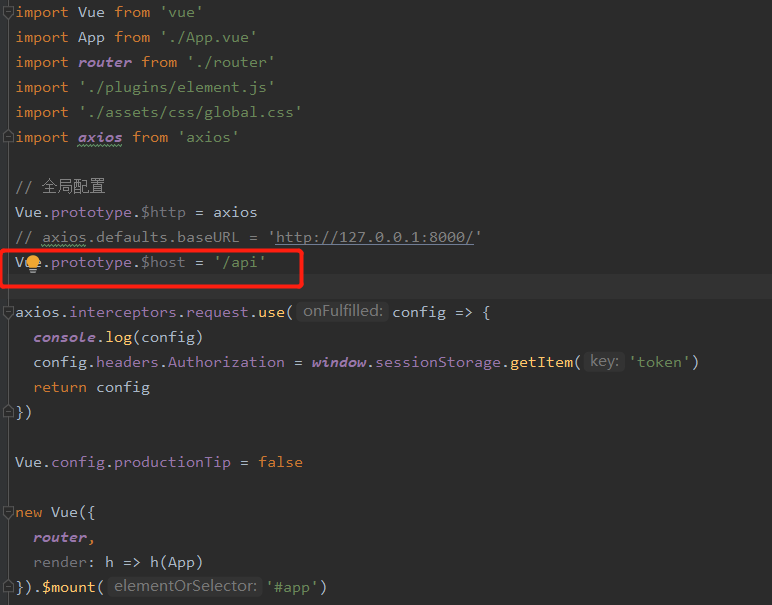Open the http://127.0.0.1:8000/ link in comment
Viewport: 772px width, 605px height.
click(x=374, y=237)
